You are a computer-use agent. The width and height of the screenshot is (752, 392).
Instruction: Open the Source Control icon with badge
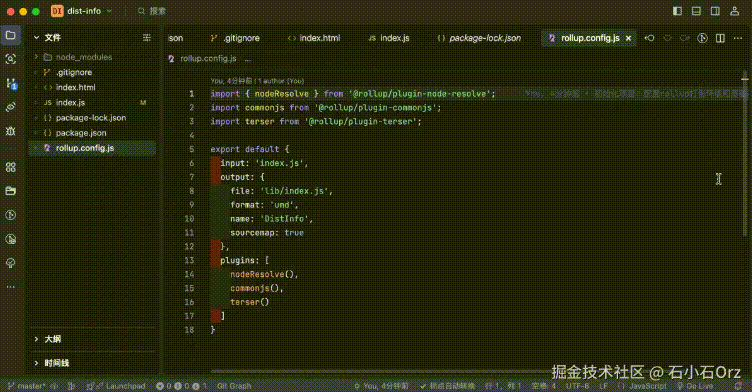click(11, 83)
